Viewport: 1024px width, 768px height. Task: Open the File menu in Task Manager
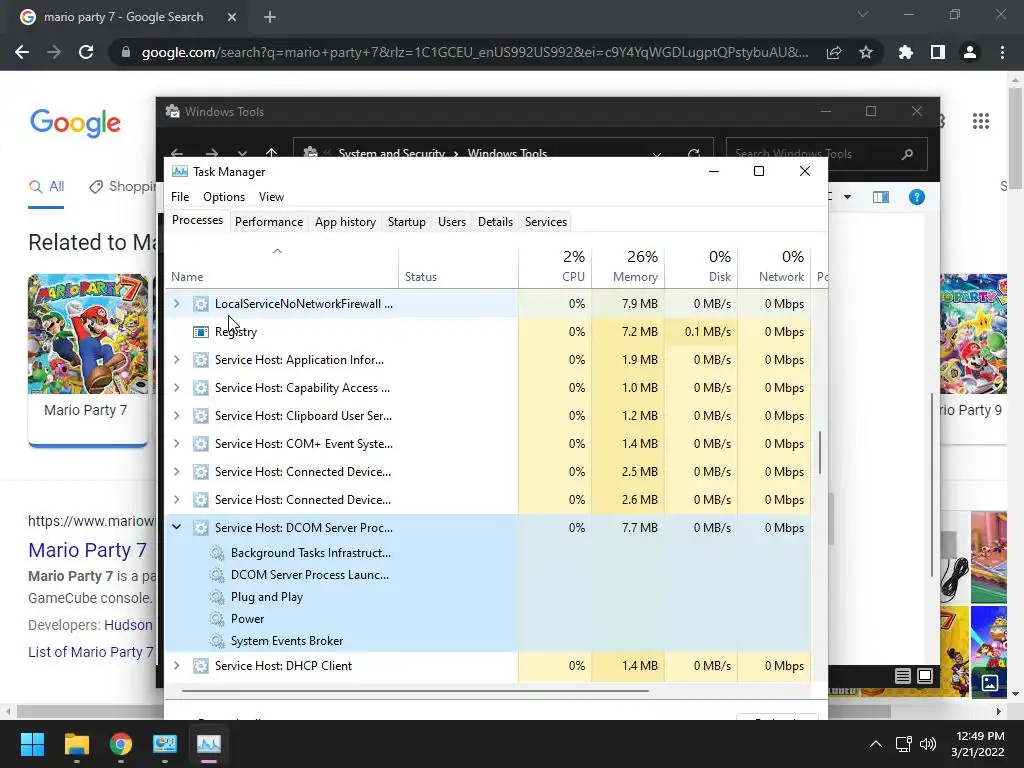(180, 197)
